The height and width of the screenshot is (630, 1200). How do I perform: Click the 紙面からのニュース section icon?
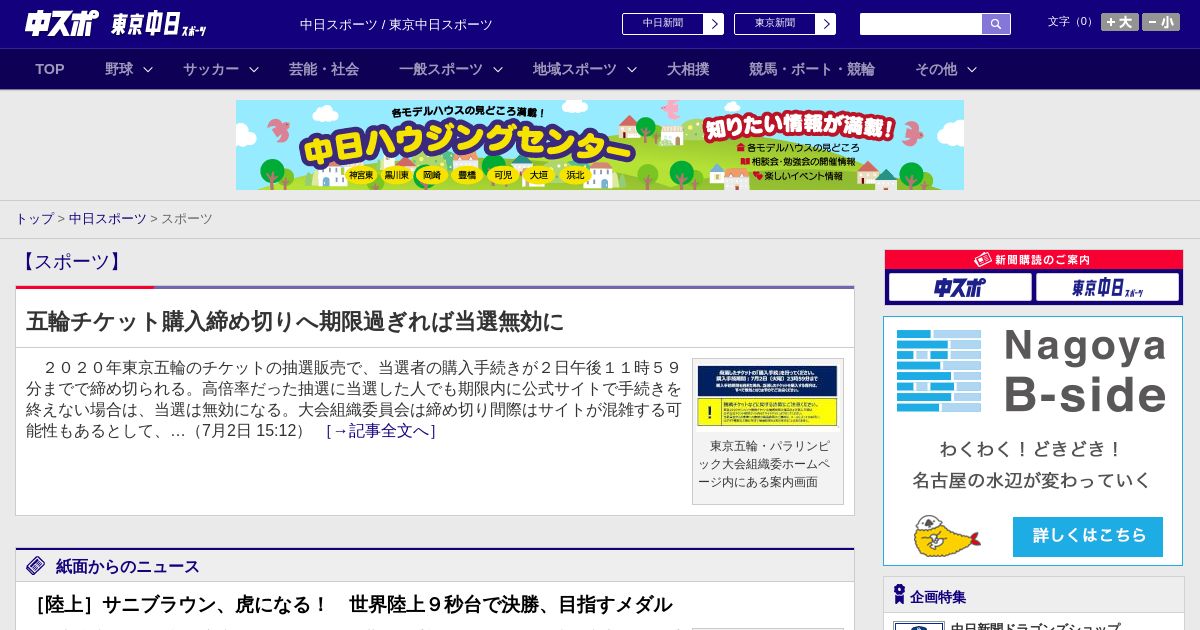click(36, 565)
